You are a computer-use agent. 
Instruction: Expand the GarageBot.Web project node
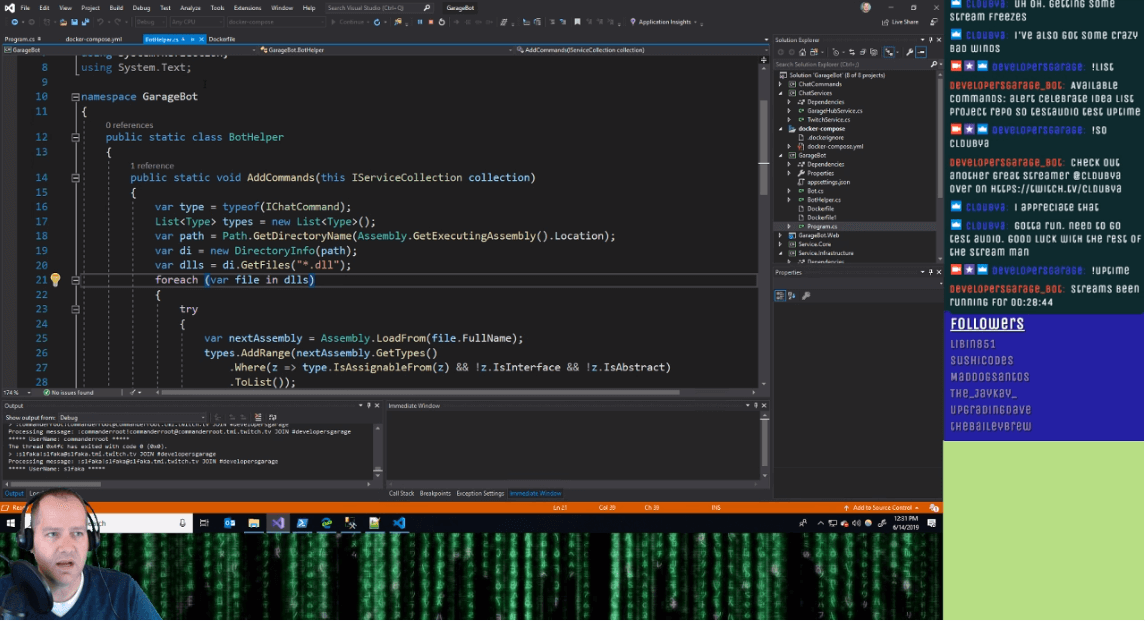779,235
